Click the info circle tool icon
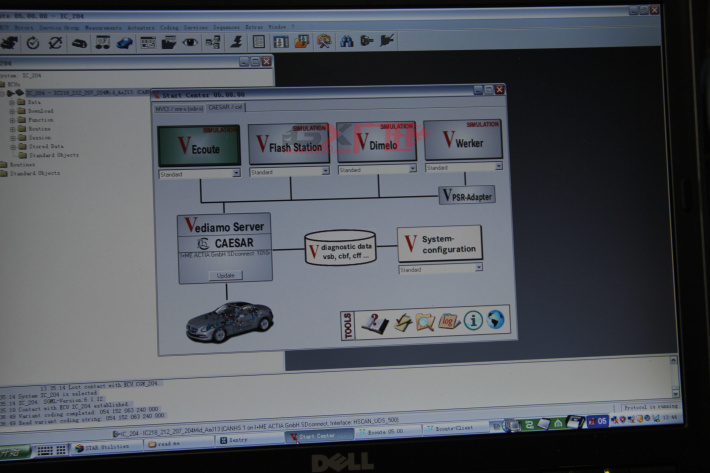This screenshot has width=710, height=473. (473, 321)
